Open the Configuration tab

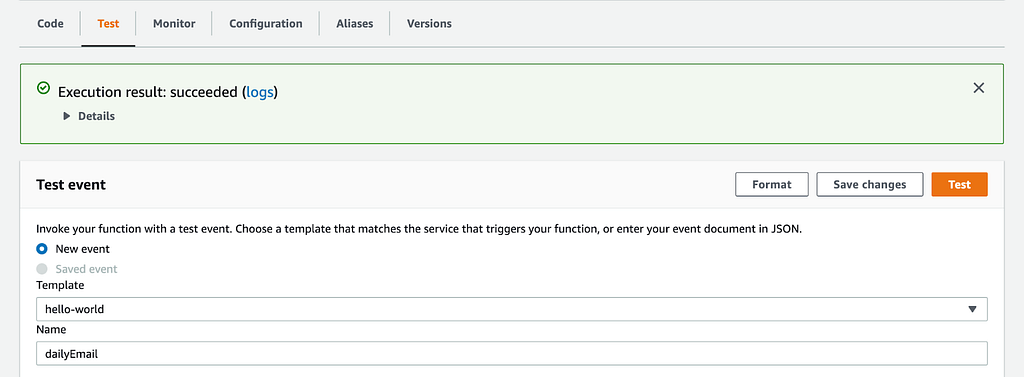point(266,24)
